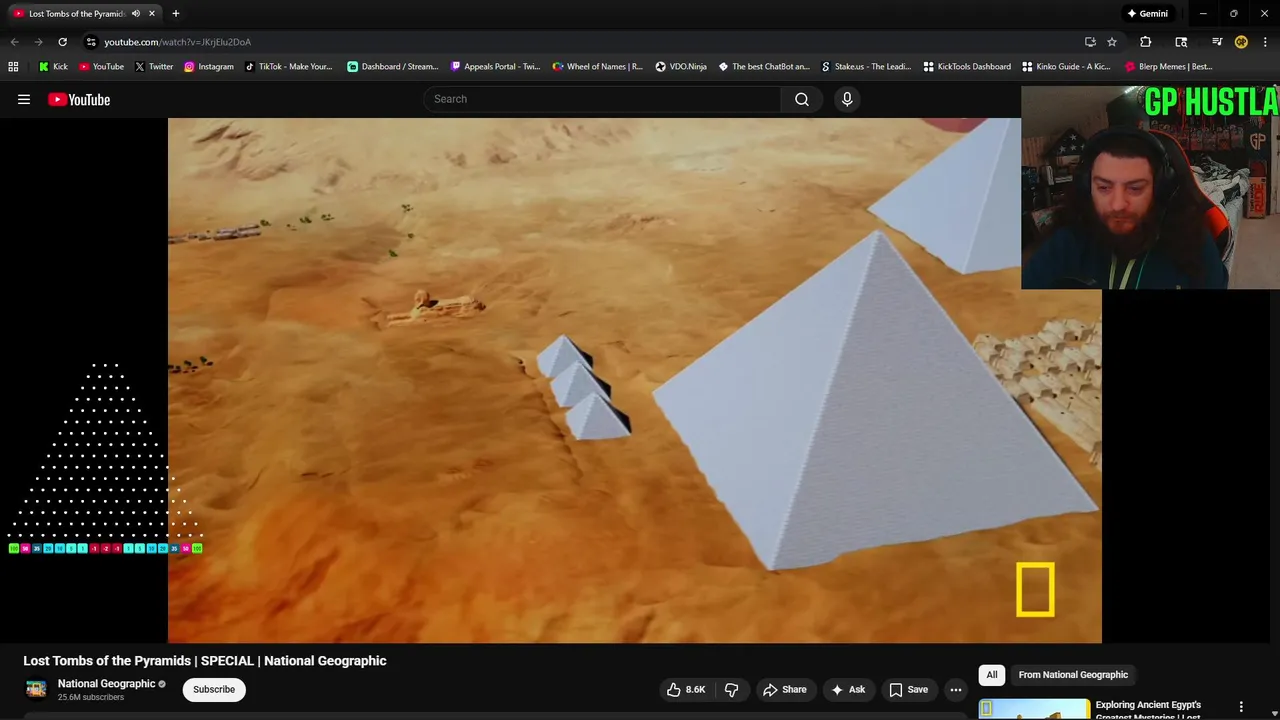Open the Gemini button in the title bar

click(x=1147, y=14)
